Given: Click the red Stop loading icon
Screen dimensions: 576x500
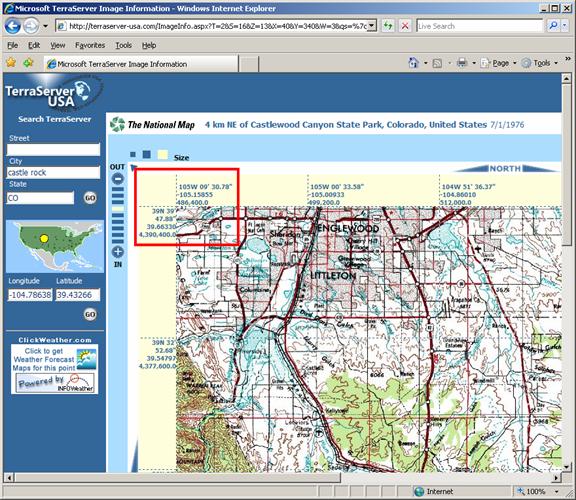Looking at the screenshot, I should point(405,26).
